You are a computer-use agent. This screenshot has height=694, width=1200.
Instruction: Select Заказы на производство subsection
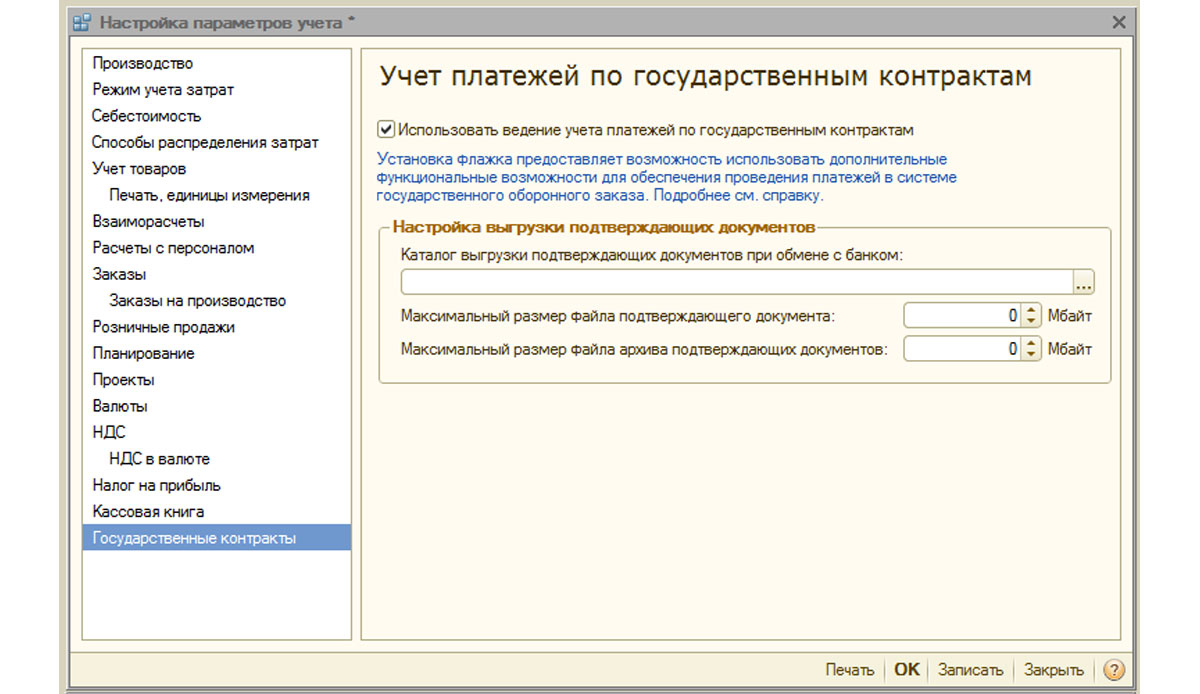click(x=198, y=301)
